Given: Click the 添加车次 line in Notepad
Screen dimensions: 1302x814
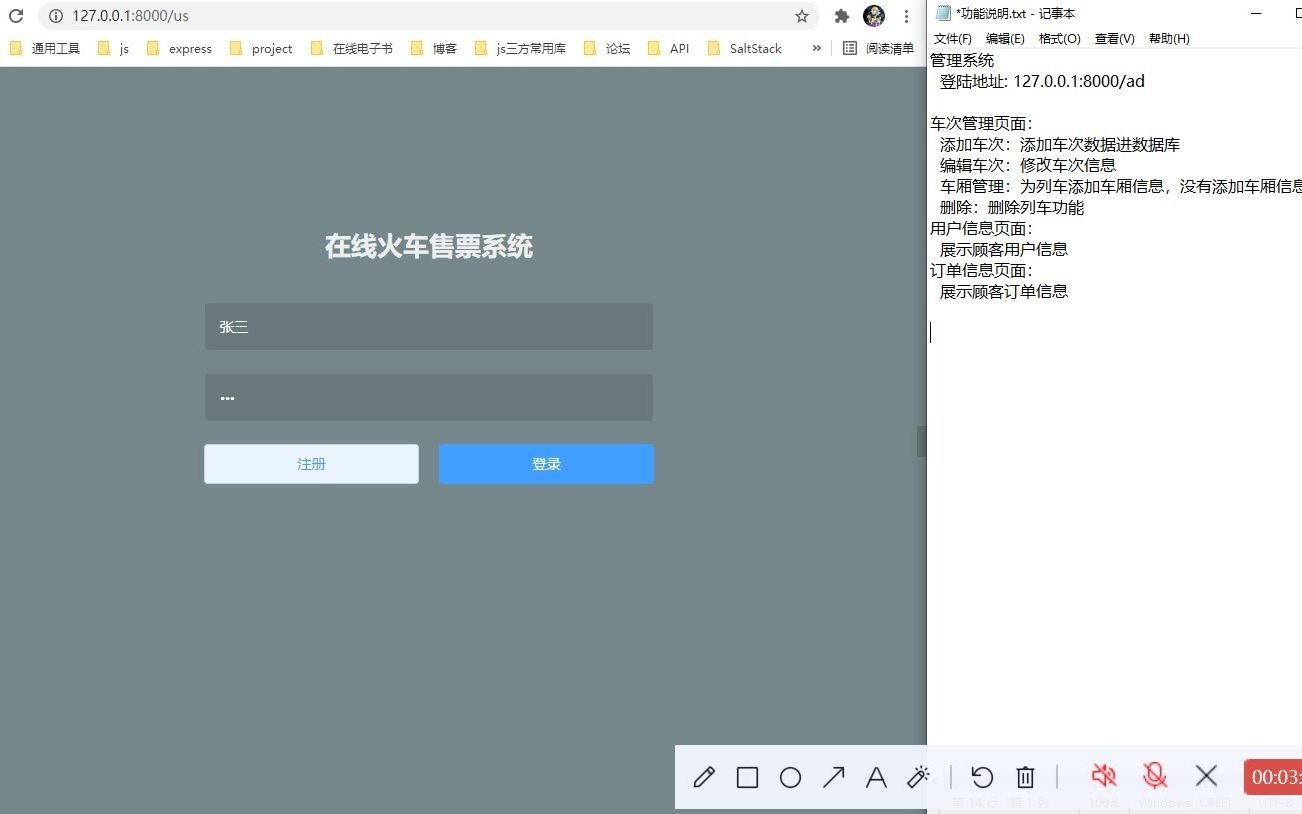Looking at the screenshot, I should click(x=1059, y=145).
